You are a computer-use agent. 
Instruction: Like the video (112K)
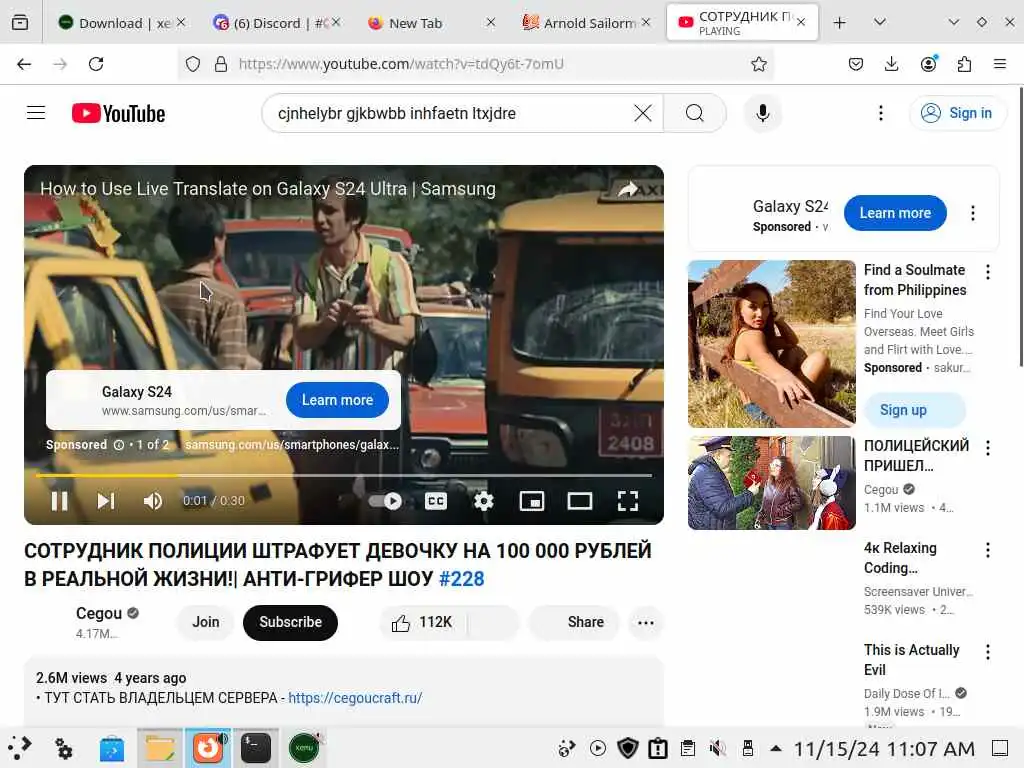tap(422, 622)
